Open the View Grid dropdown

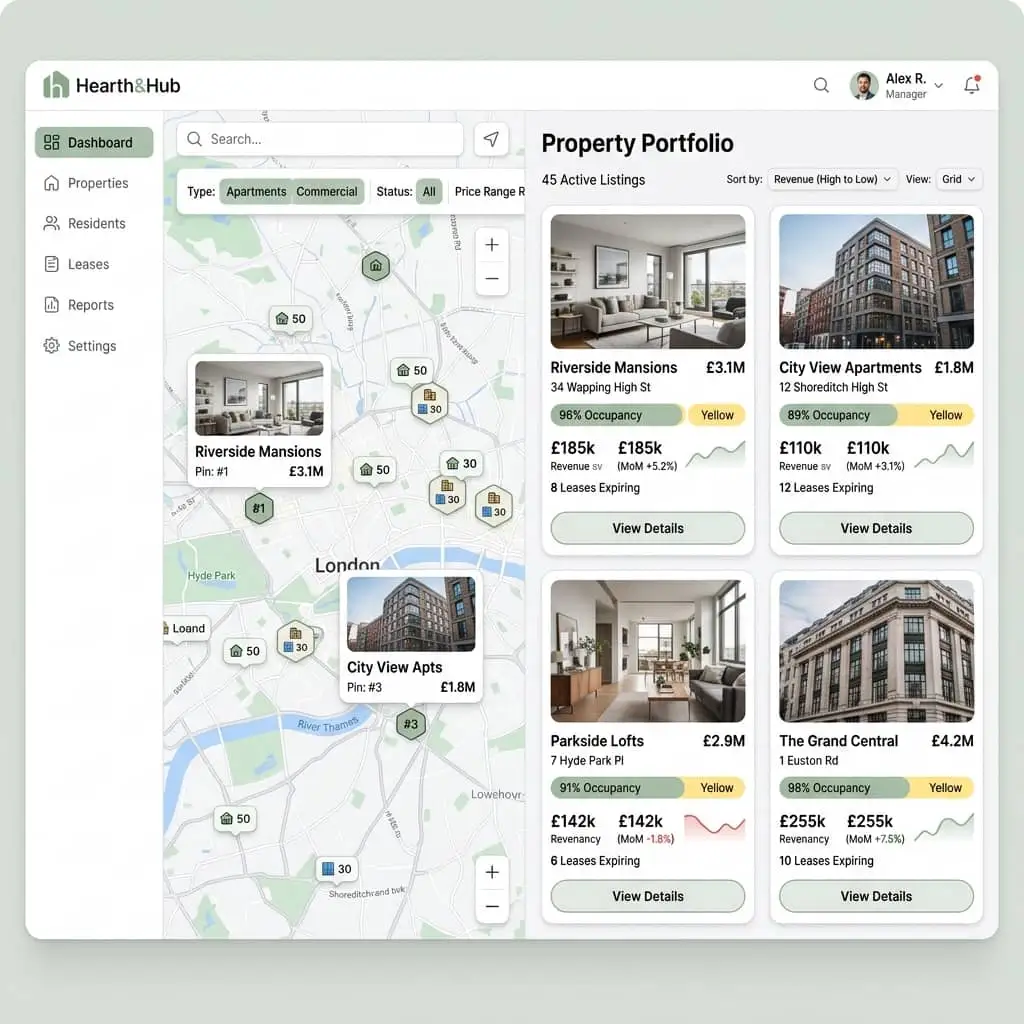tap(959, 179)
